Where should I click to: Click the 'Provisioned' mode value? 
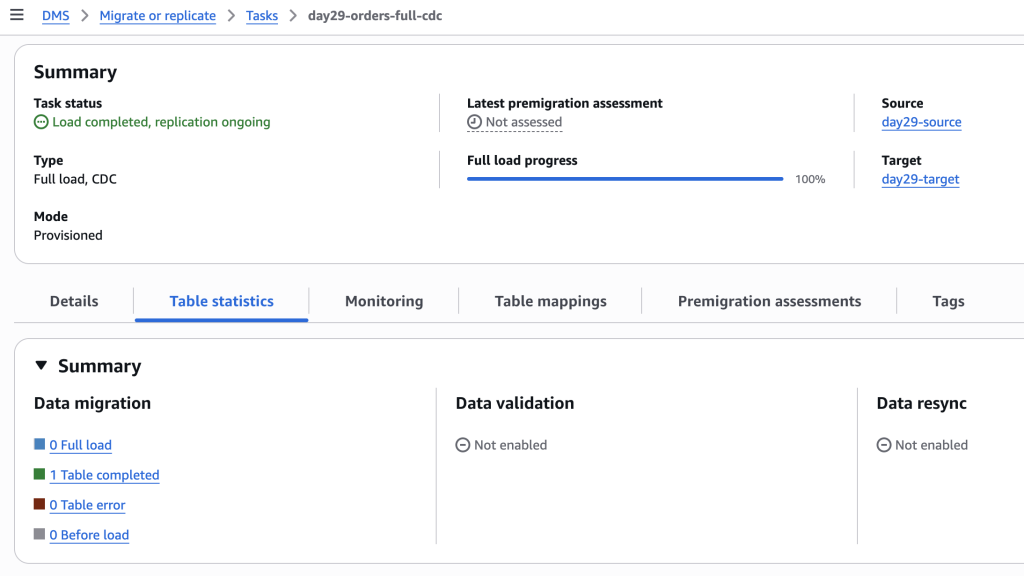click(x=68, y=235)
